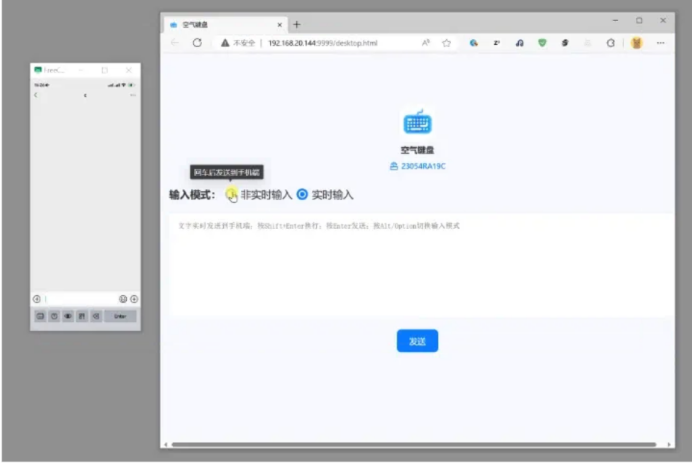
Task: Open three-dot menu in phone mirror window
Action: [133, 95]
